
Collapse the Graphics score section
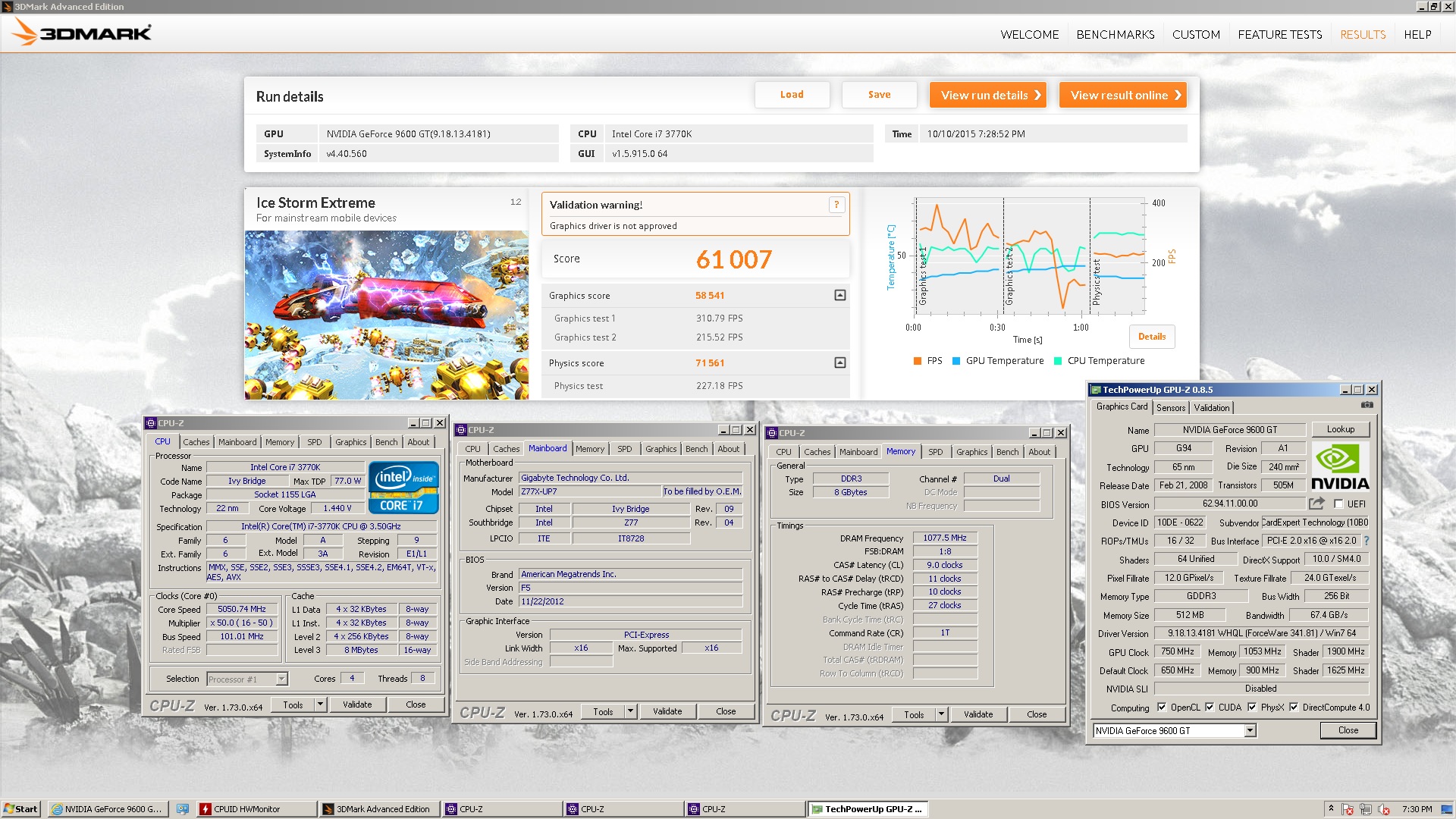(840, 295)
